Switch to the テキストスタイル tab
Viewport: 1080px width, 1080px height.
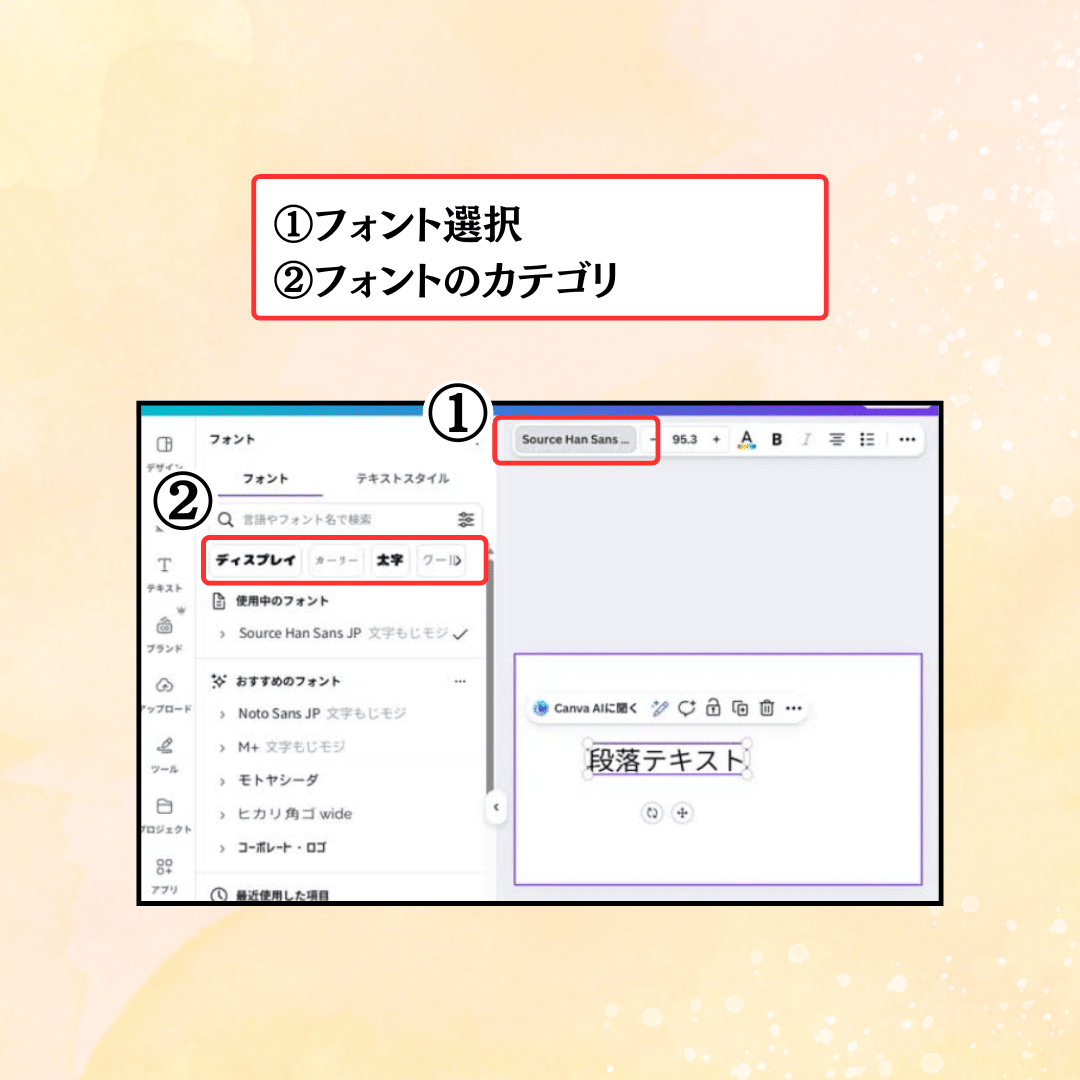tap(402, 479)
